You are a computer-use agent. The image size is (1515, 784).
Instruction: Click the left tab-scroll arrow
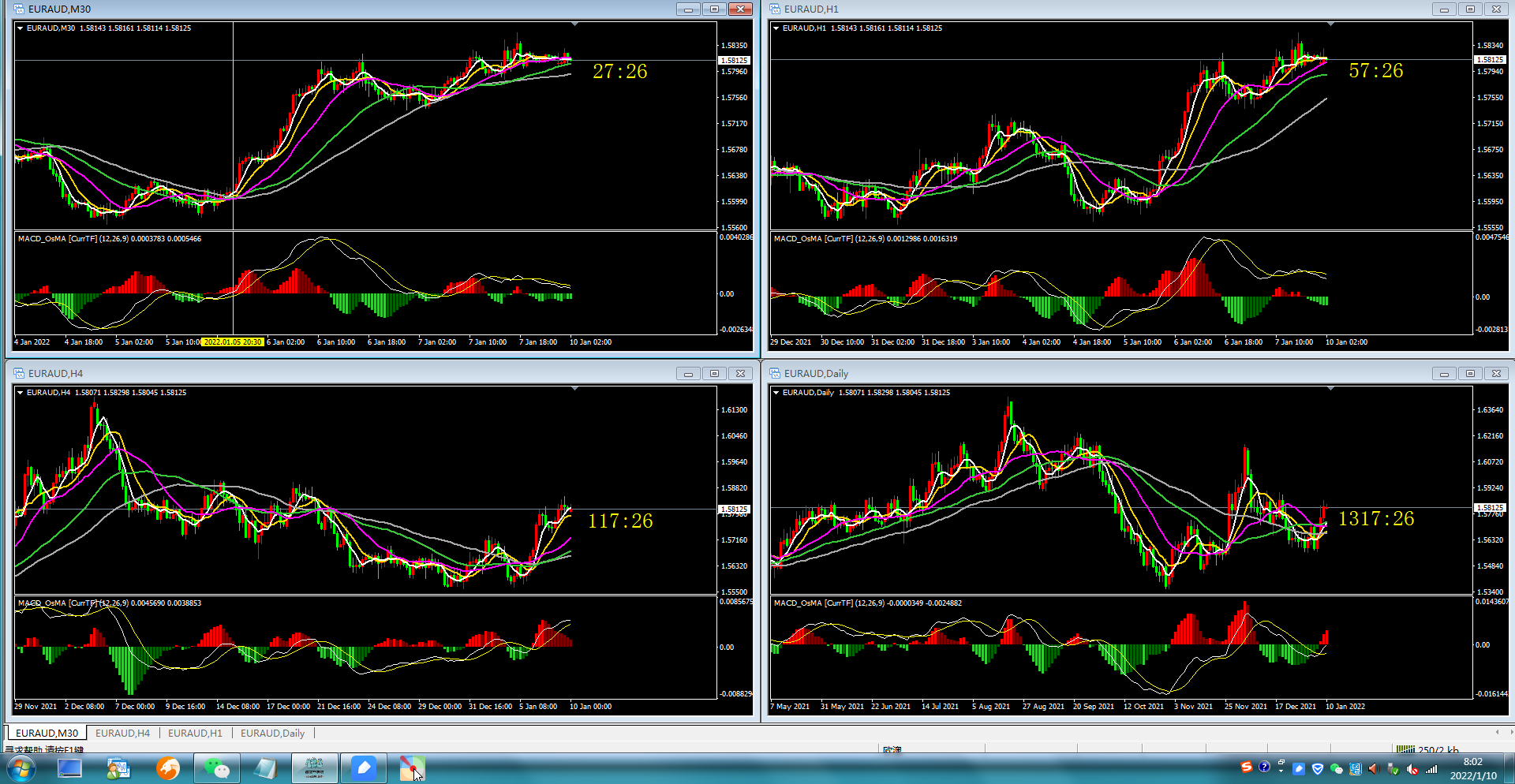coord(1497,733)
